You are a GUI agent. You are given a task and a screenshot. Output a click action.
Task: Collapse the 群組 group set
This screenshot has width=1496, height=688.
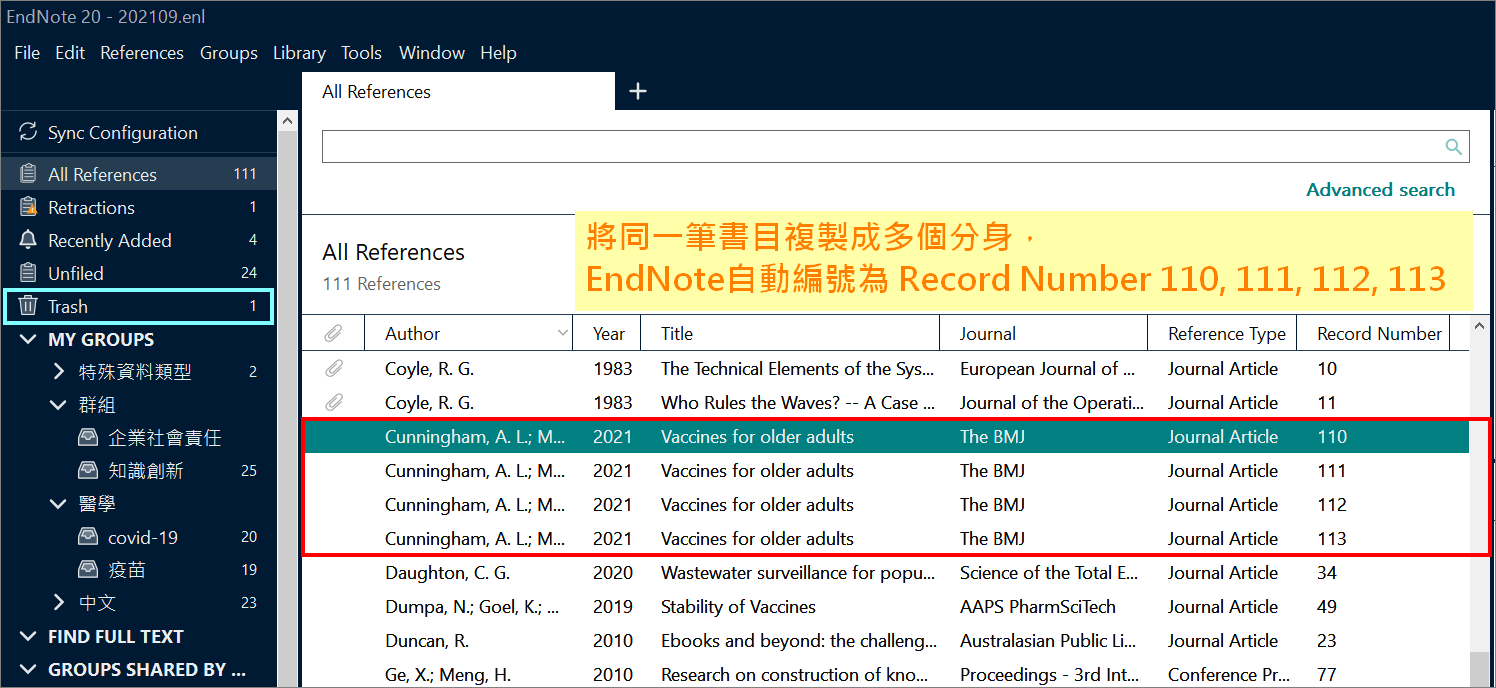(x=59, y=405)
